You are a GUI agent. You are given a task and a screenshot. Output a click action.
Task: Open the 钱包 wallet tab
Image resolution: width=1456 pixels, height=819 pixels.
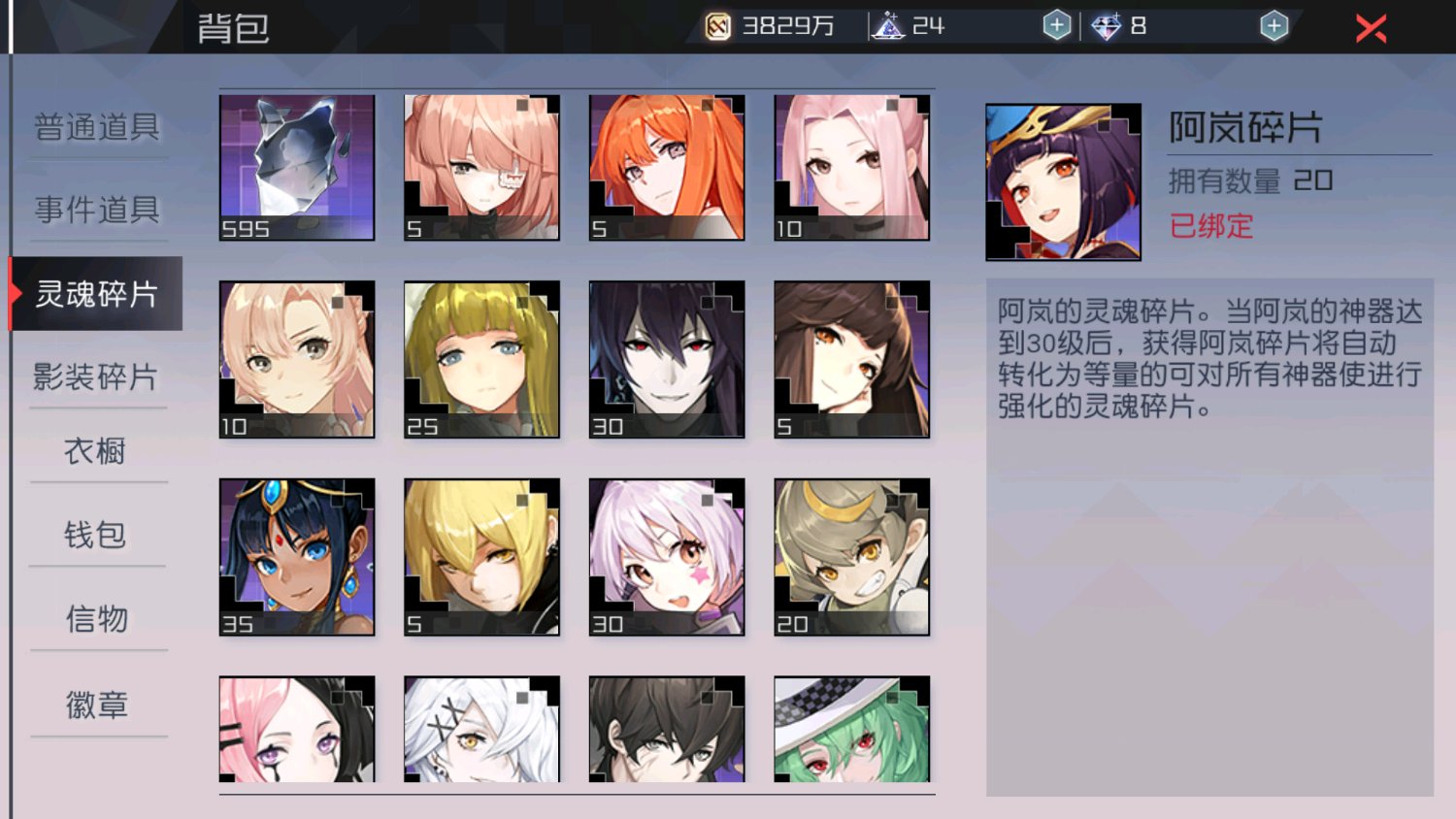coord(95,535)
